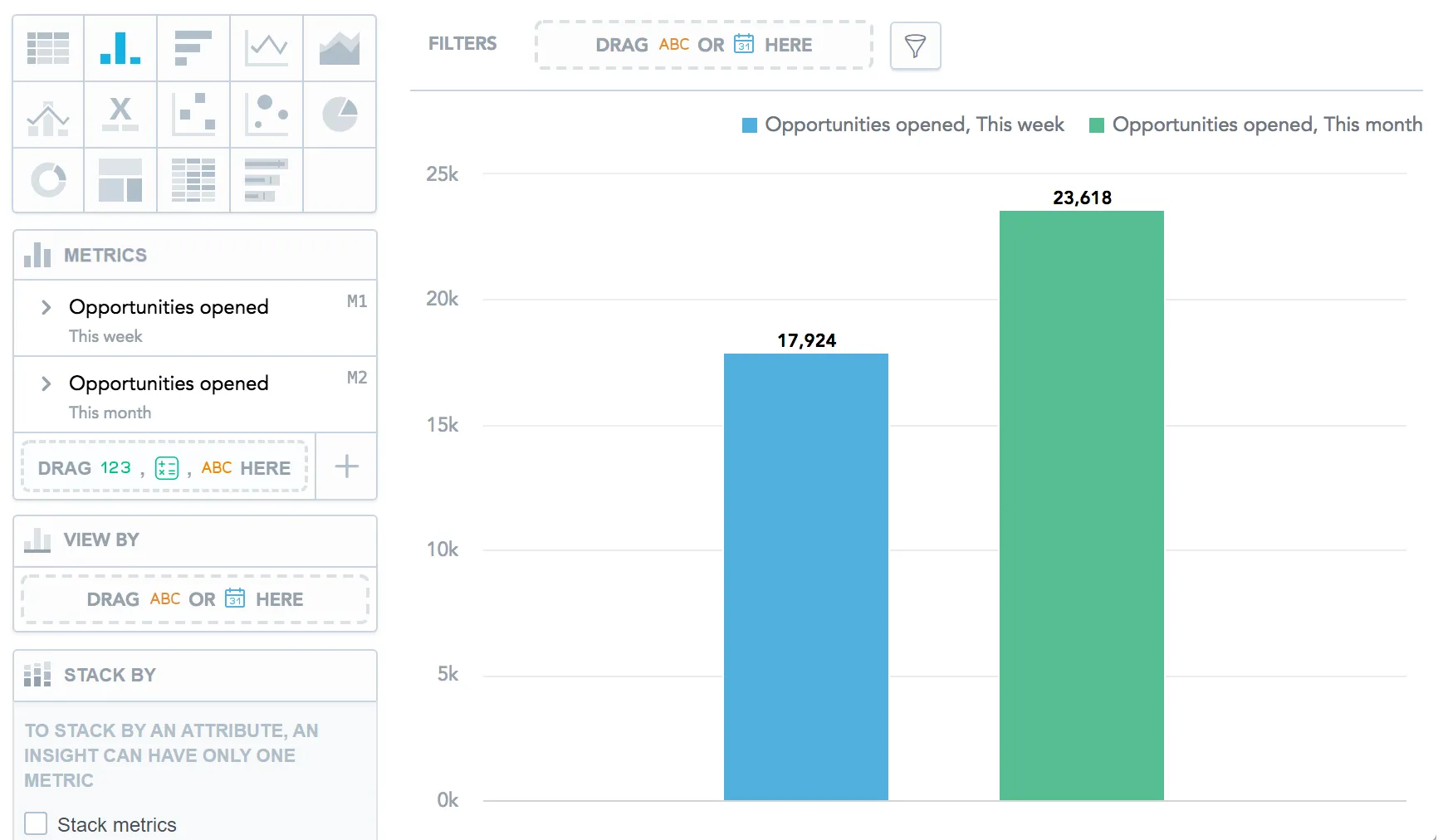Expand the Opportunities opened This week metric
The width and height of the screenshot is (1438, 840).
46,307
